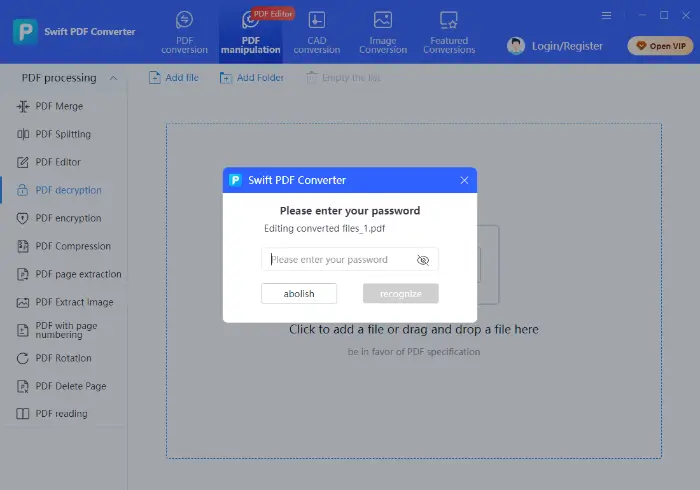Select PDF Merge text in sidebar

pyautogui.click(x=59, y=106)
